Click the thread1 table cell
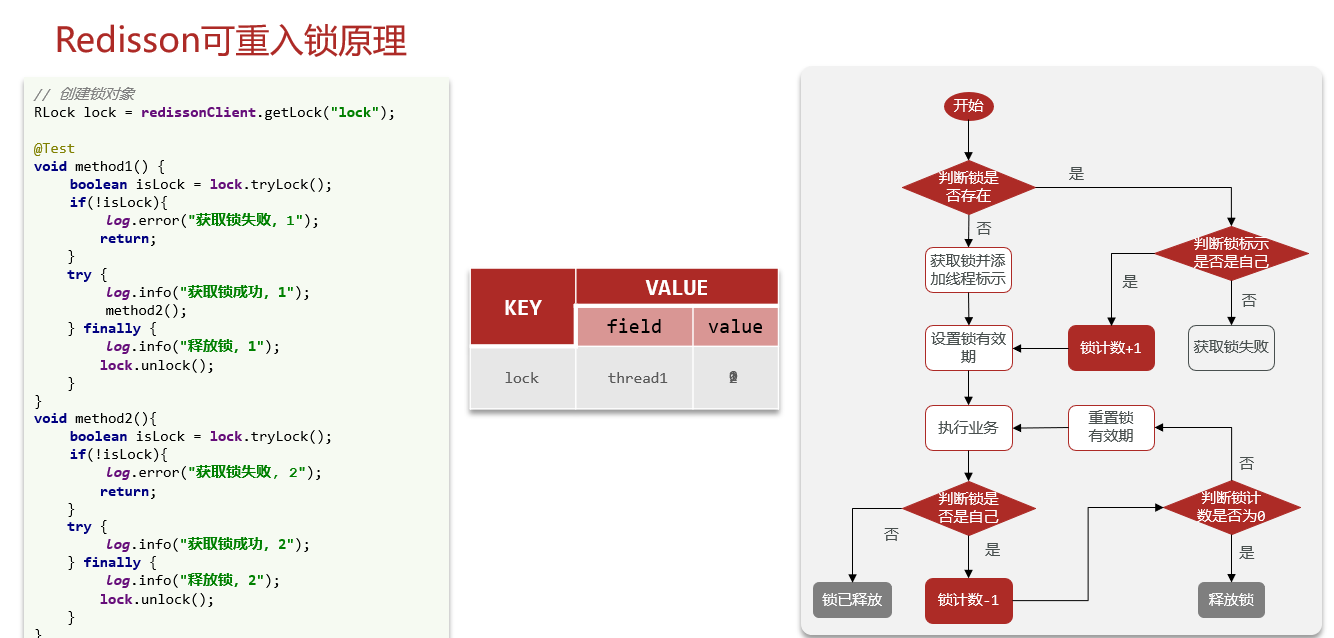Screen dimensions: 1334x638 pyautogui.click(x=634, y=378)
